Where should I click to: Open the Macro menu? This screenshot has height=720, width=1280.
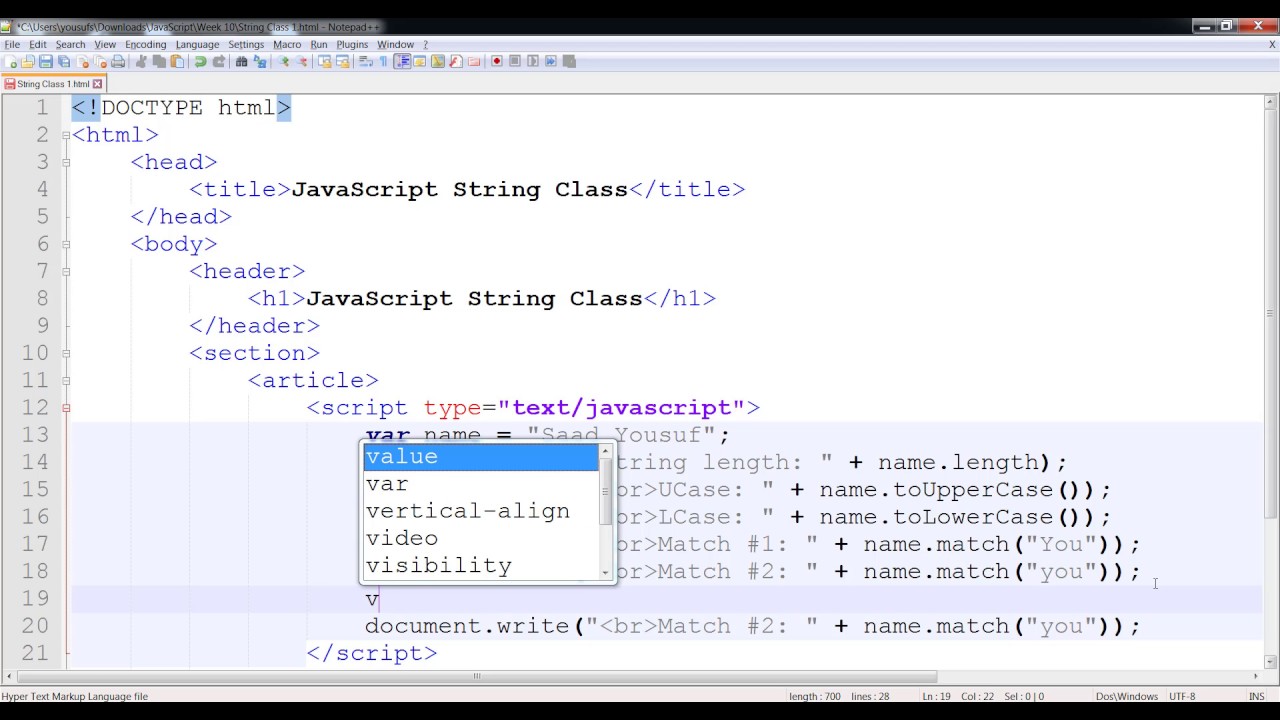coord(287,44)
